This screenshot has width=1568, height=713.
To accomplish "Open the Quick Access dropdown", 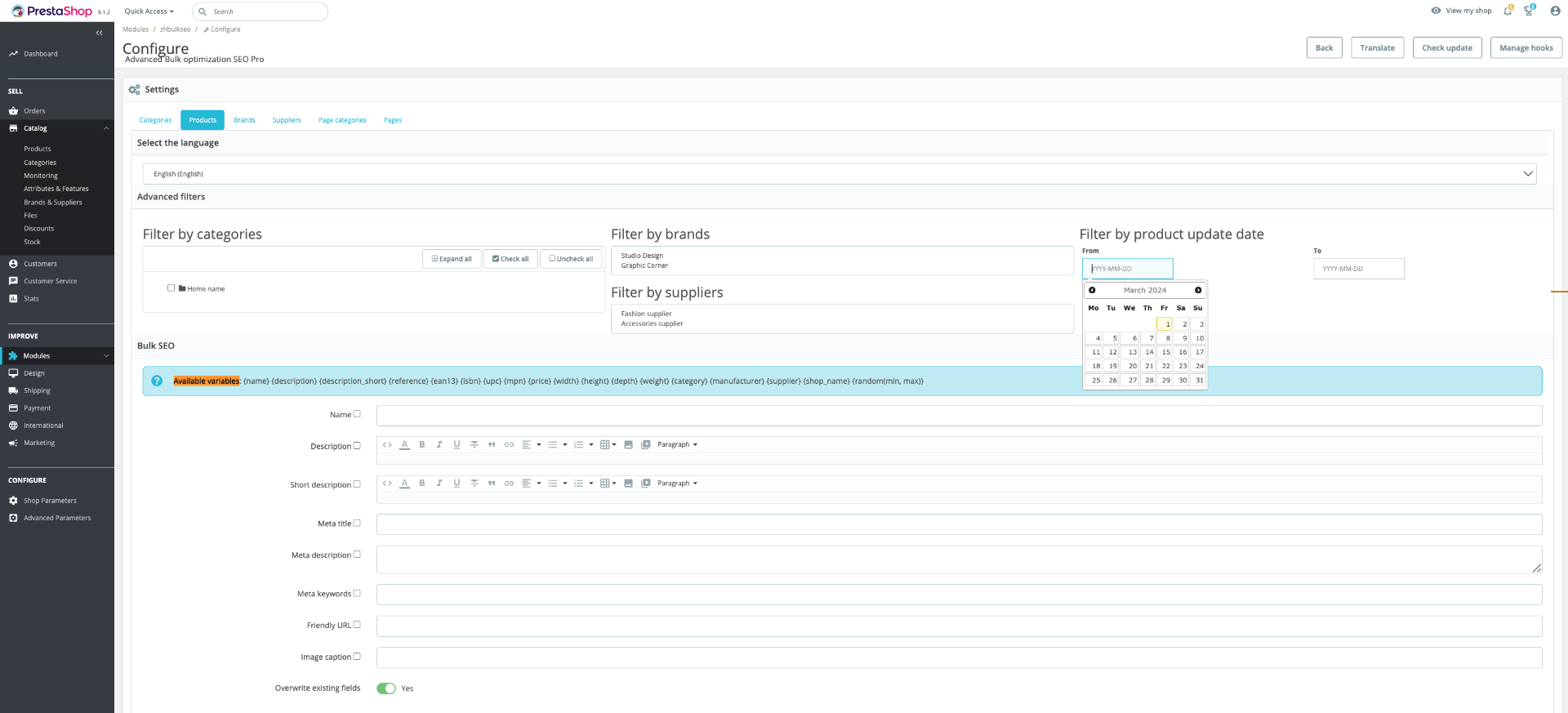I will pos(149,11).
